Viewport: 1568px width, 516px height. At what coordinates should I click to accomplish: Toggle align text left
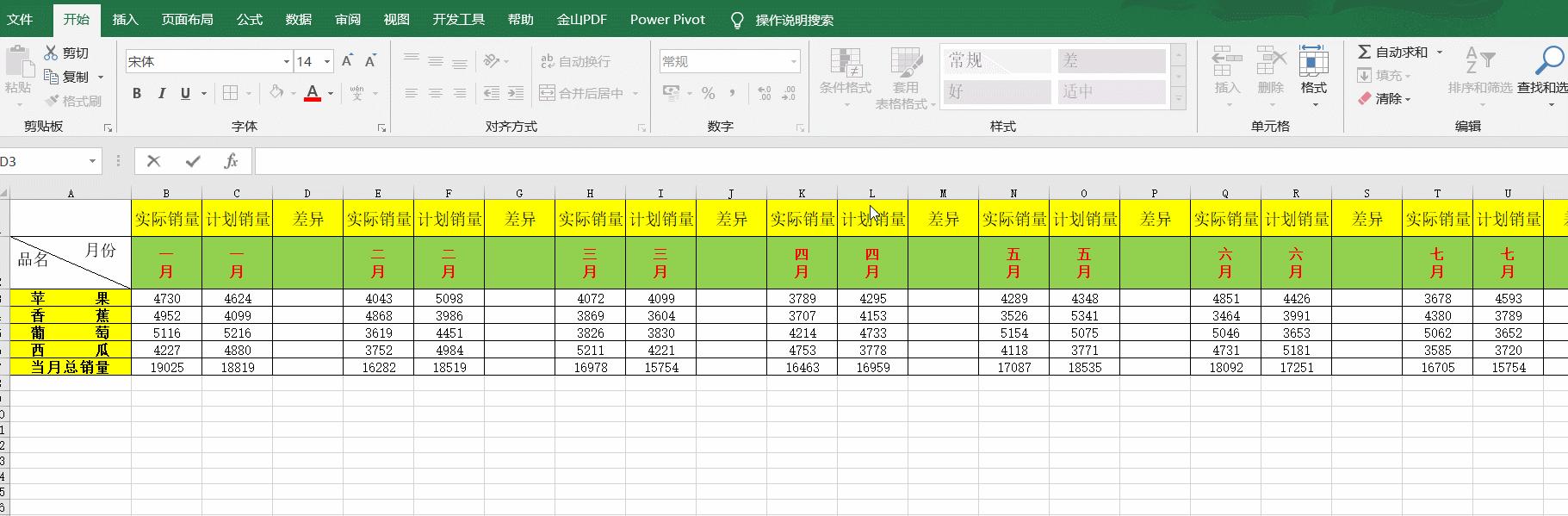coord(412,93)
